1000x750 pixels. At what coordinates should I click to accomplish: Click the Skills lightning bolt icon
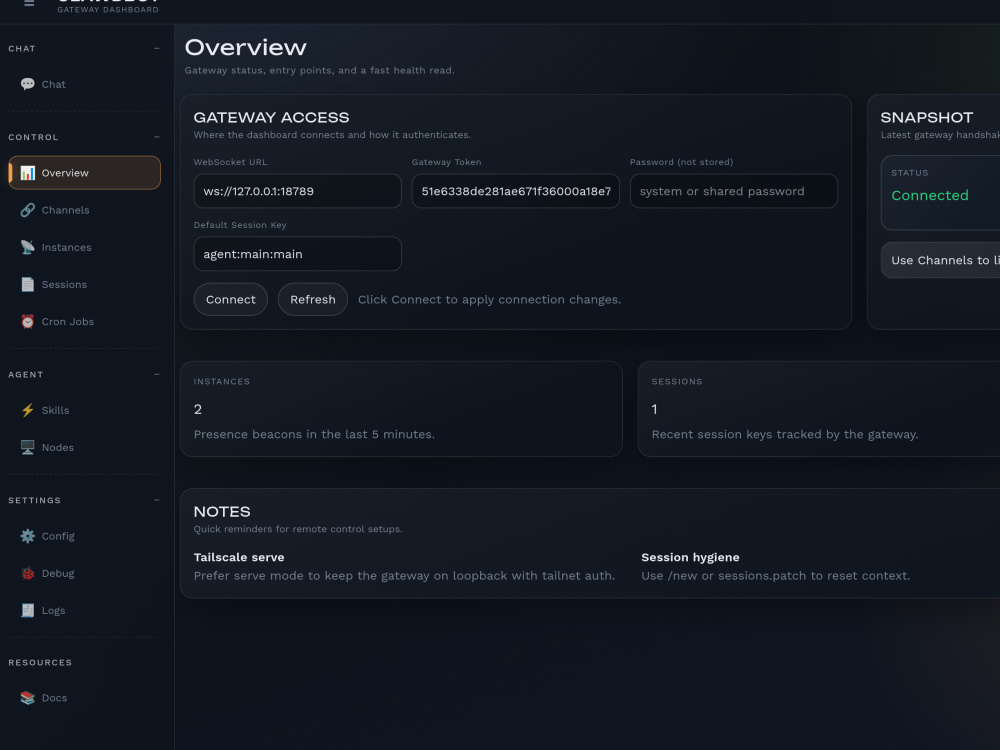point(27,410)
